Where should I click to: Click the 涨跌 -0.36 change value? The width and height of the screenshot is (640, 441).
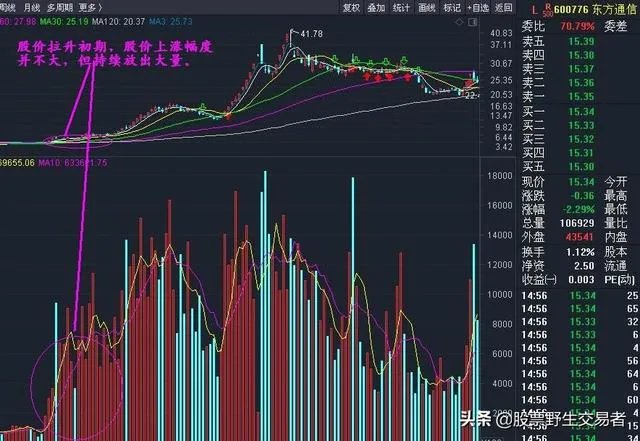(x=582, y=196)
